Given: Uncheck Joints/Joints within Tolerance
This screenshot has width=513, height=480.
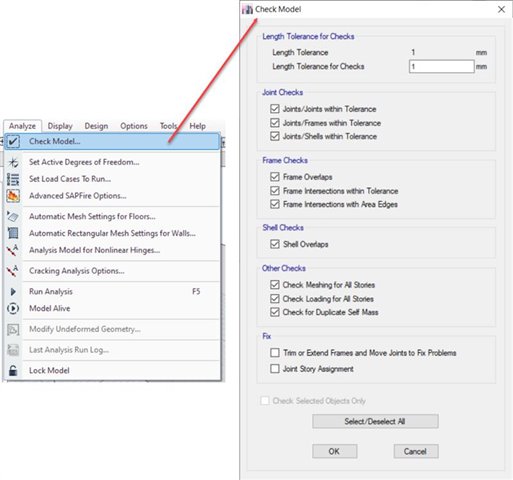Looking at the screenshot, I should tap(275, 109).
